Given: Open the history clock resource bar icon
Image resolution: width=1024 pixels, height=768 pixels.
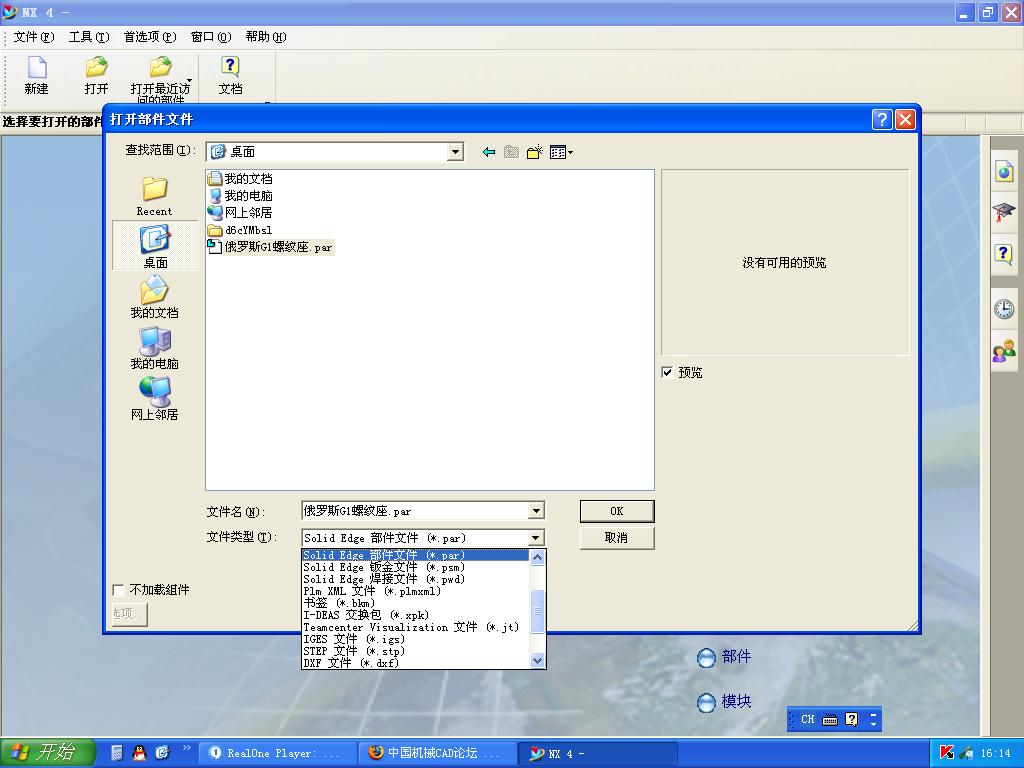Looking at the screenshot, I should (x=1004, y=308).
